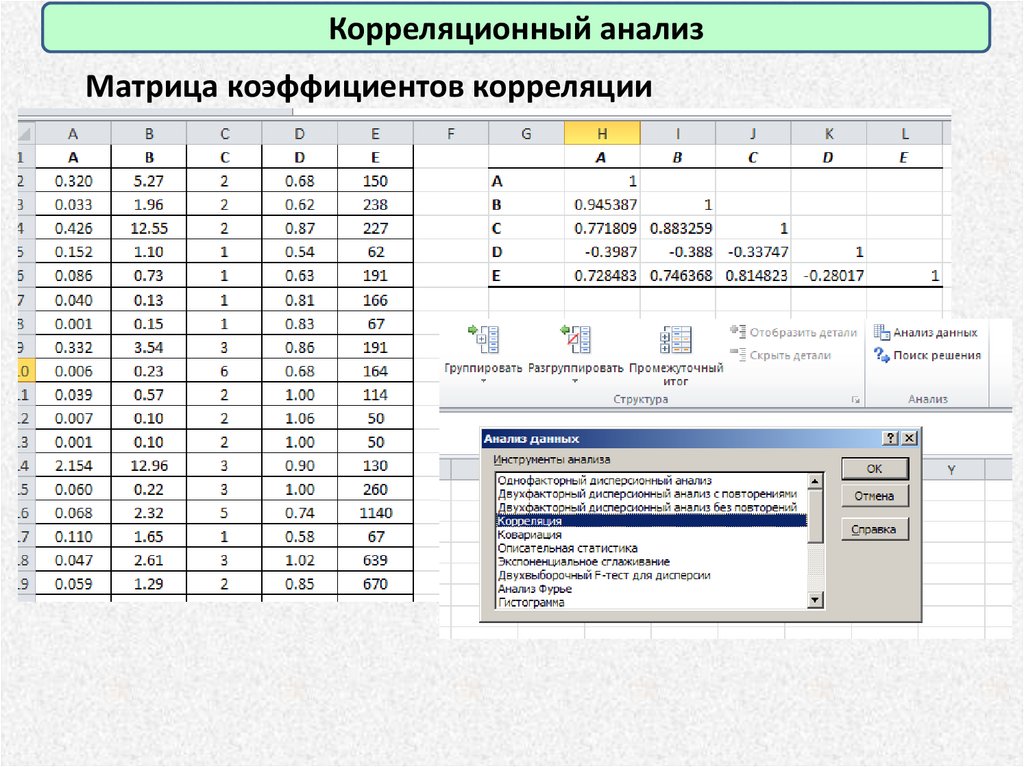Click the cell containing 1.06

(x=300, y=418)
